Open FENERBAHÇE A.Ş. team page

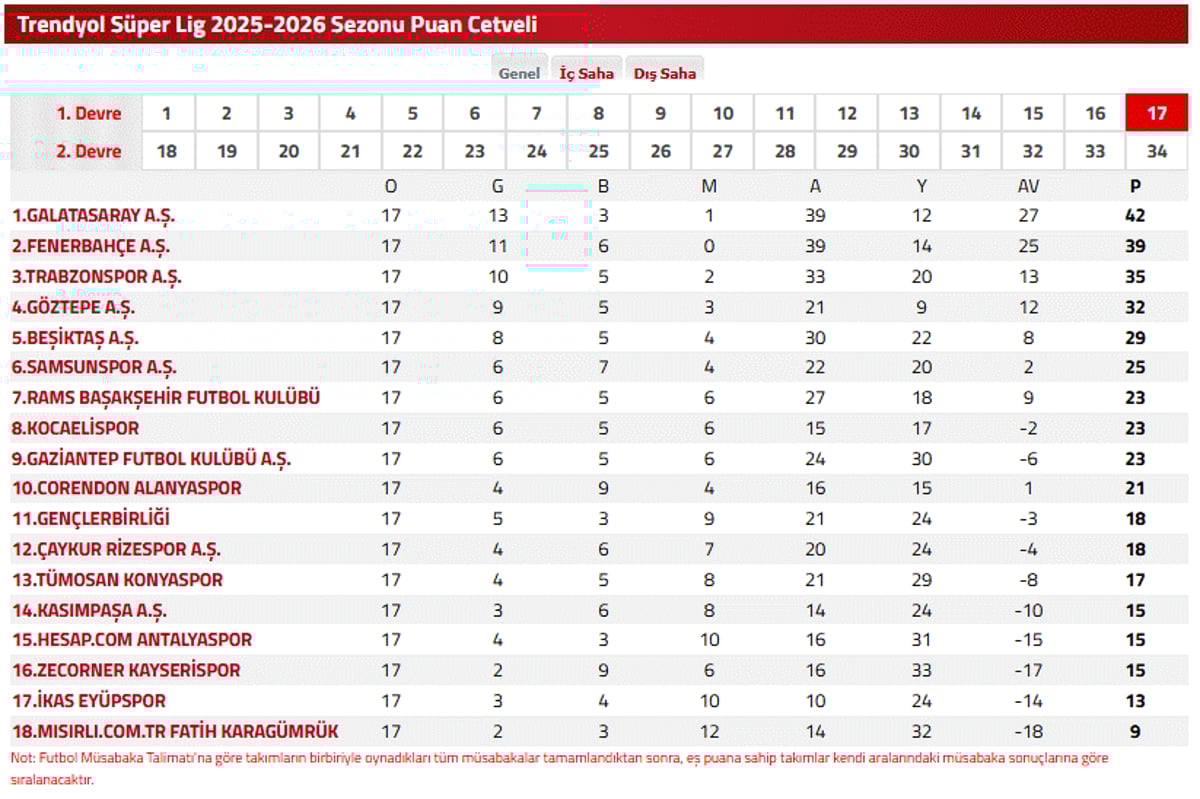91,246
